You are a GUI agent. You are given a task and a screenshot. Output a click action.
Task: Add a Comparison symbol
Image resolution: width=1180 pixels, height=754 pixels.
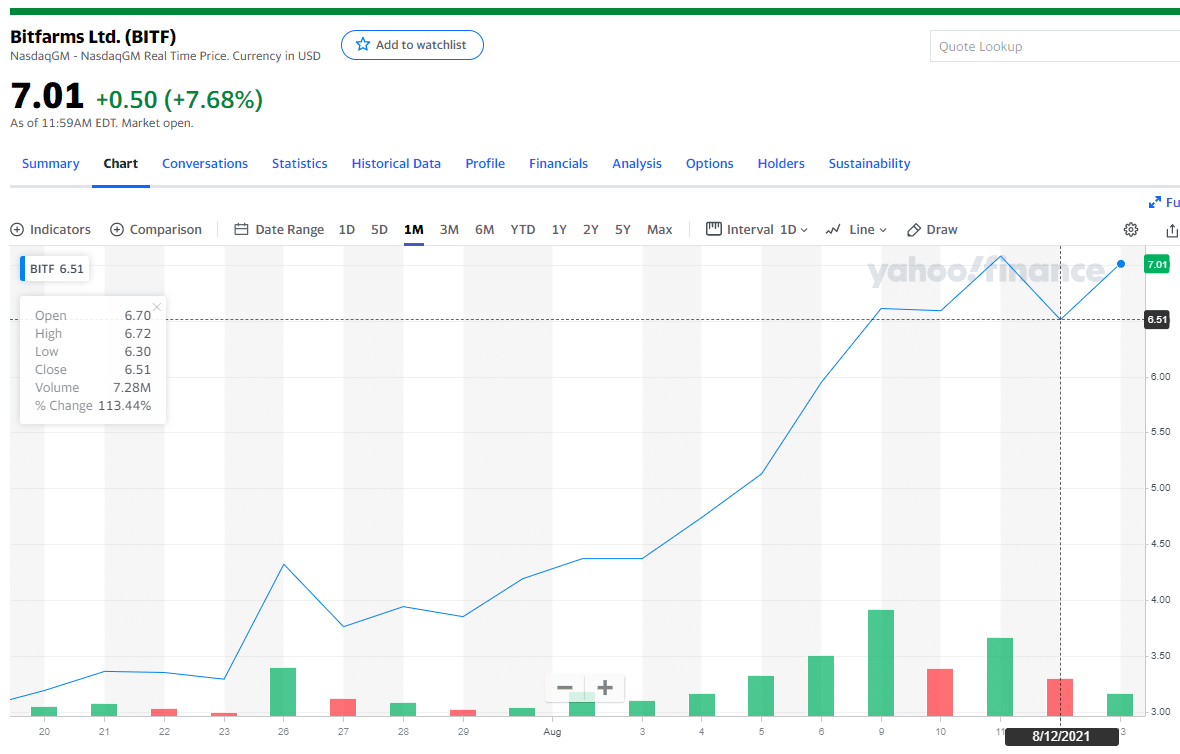[156, 230]
